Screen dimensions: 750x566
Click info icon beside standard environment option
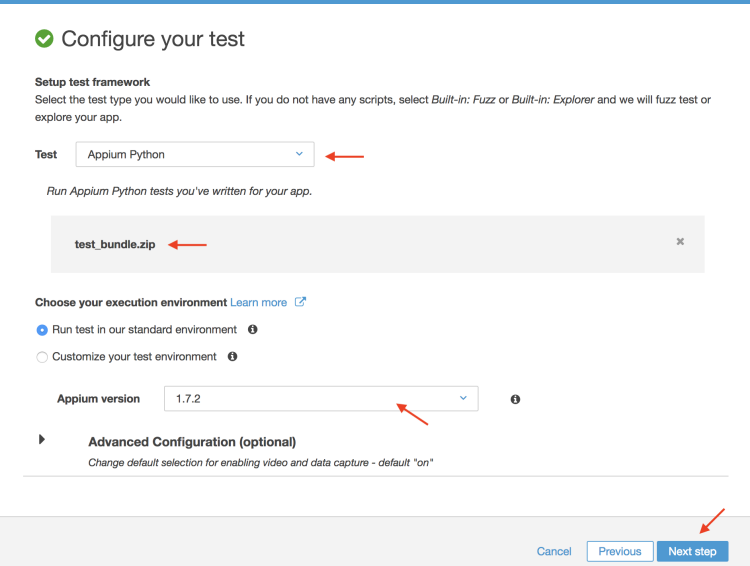253,330
